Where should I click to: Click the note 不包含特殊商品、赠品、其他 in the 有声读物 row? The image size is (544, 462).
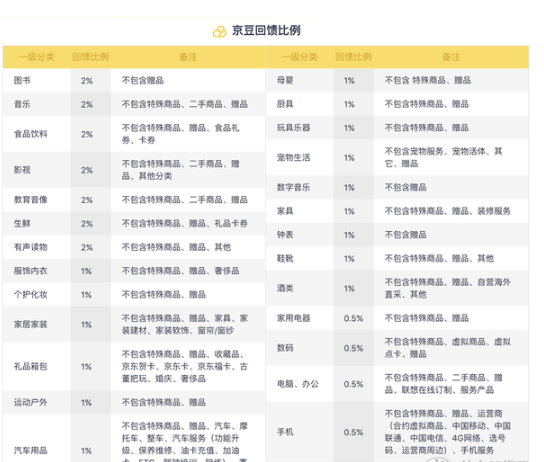pyautogui.click(x=176, y=247)
